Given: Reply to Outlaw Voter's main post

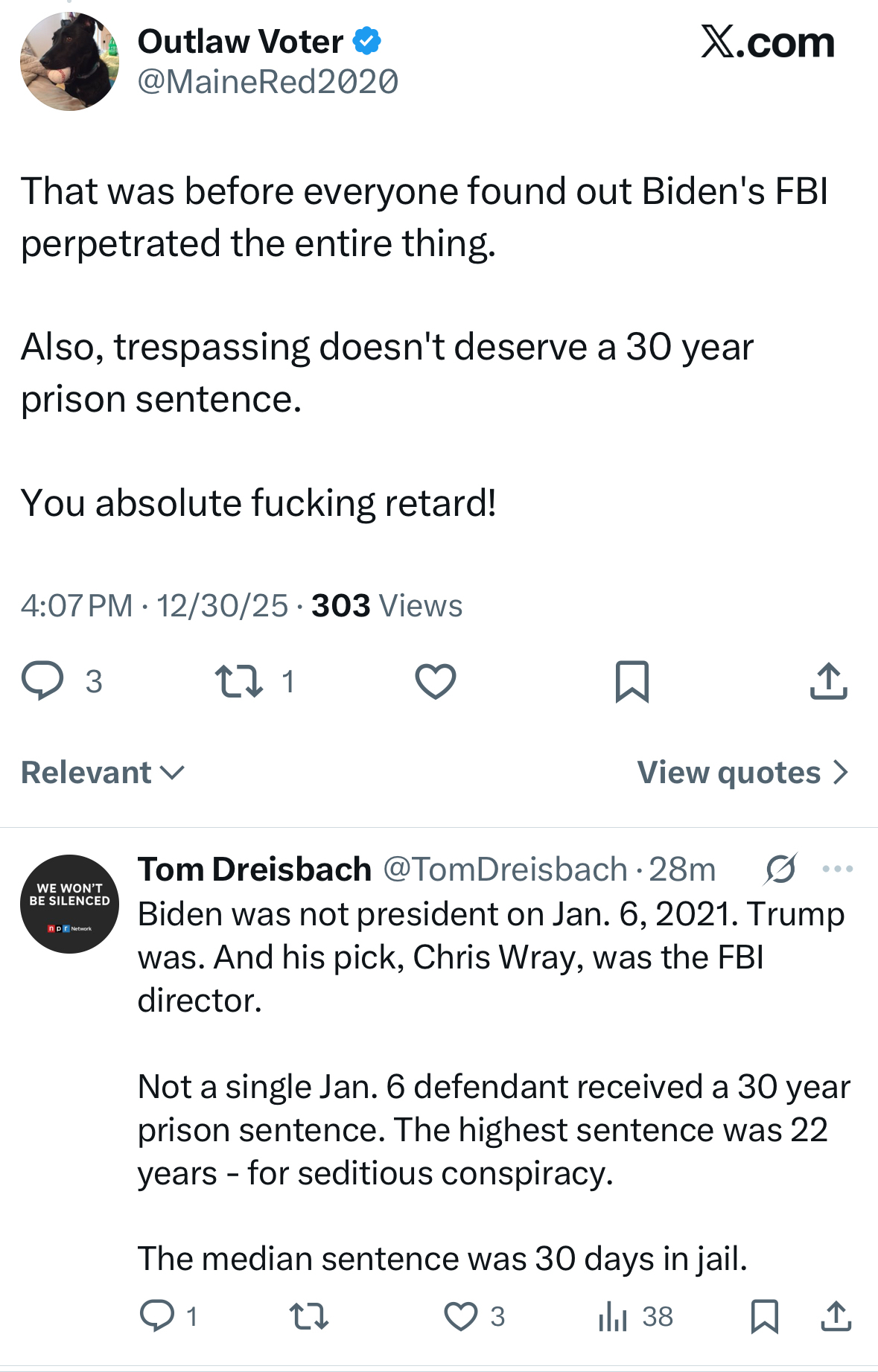Looking at the screenshot, I should point(43,680).
